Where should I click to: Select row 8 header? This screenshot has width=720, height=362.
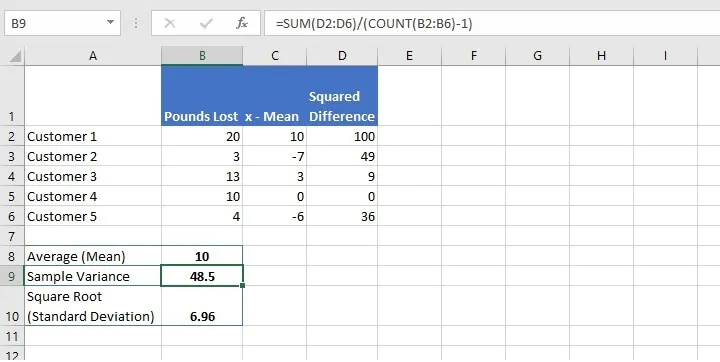coord(12,256)
